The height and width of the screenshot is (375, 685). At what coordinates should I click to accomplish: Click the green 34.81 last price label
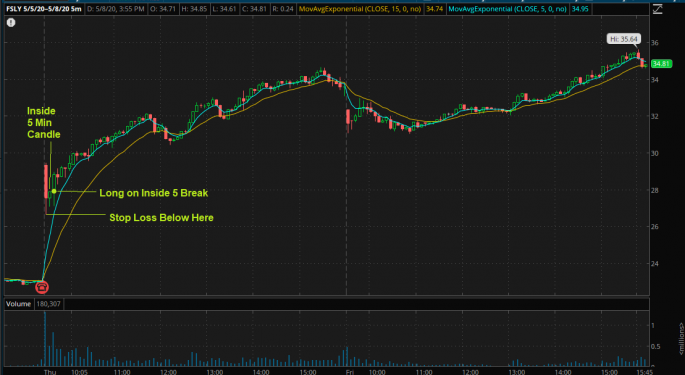[661, 64]
